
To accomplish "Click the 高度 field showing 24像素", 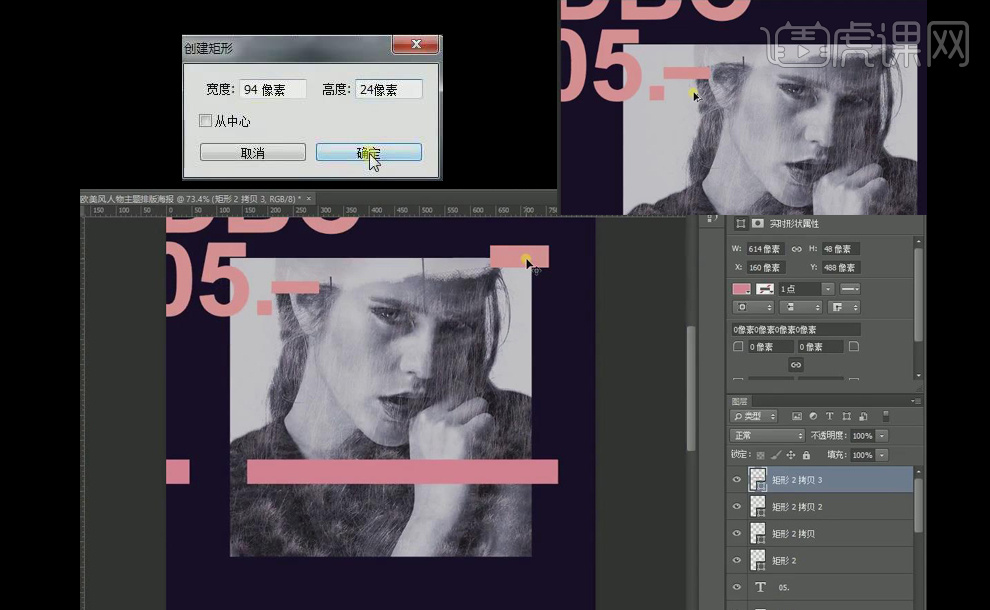I will pos(389,89).
